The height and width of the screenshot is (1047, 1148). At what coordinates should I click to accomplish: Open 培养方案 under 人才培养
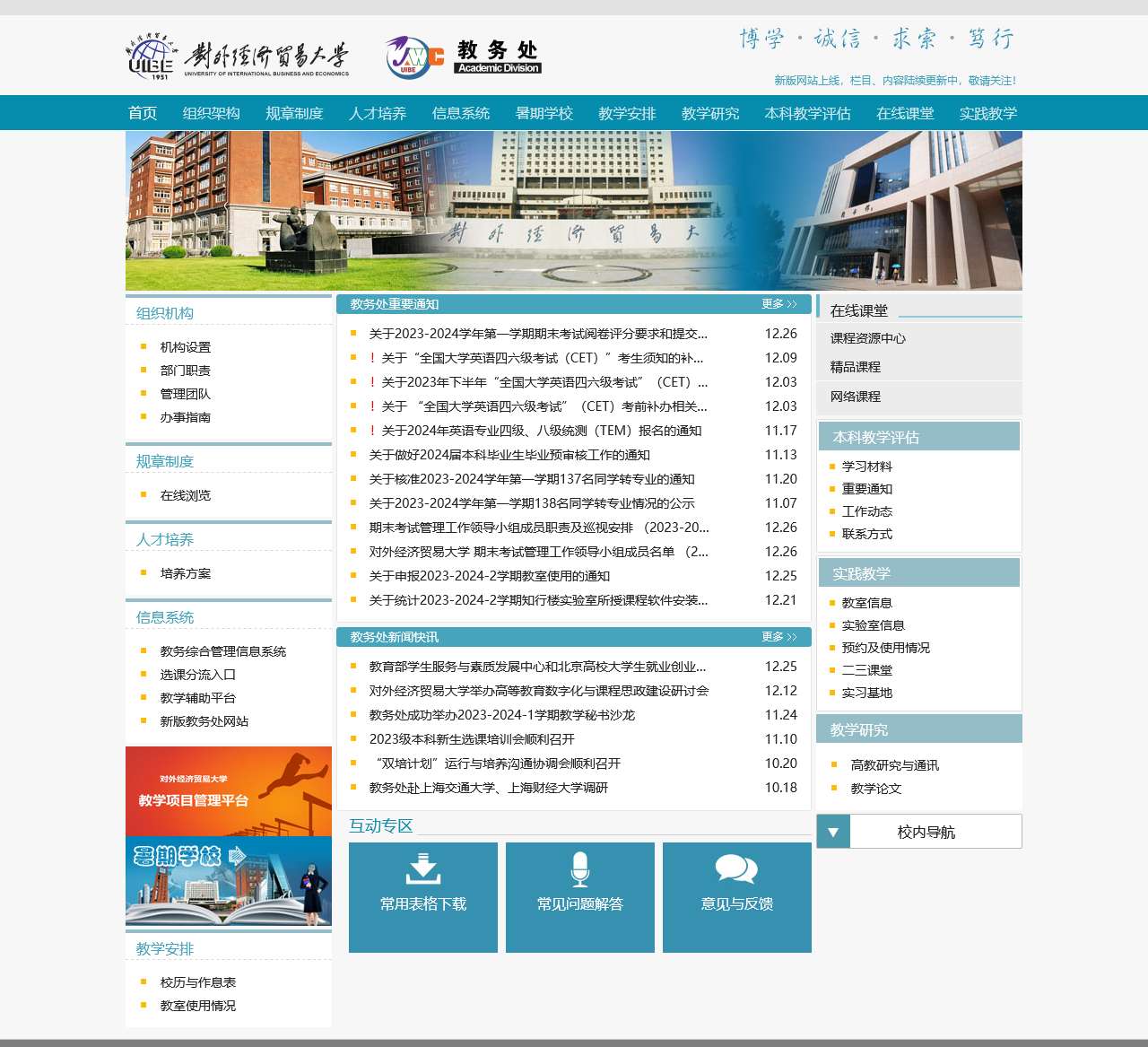point(186,573)
